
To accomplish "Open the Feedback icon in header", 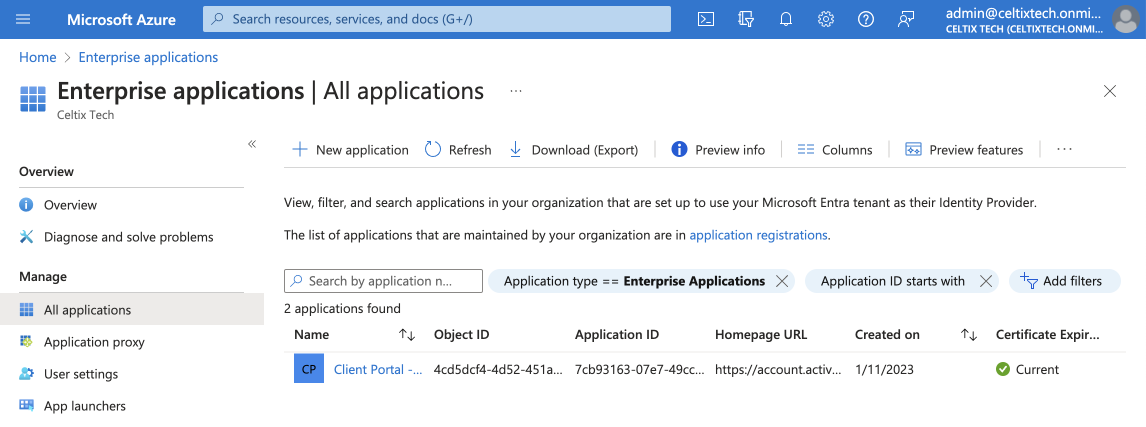I will point(906,19).
